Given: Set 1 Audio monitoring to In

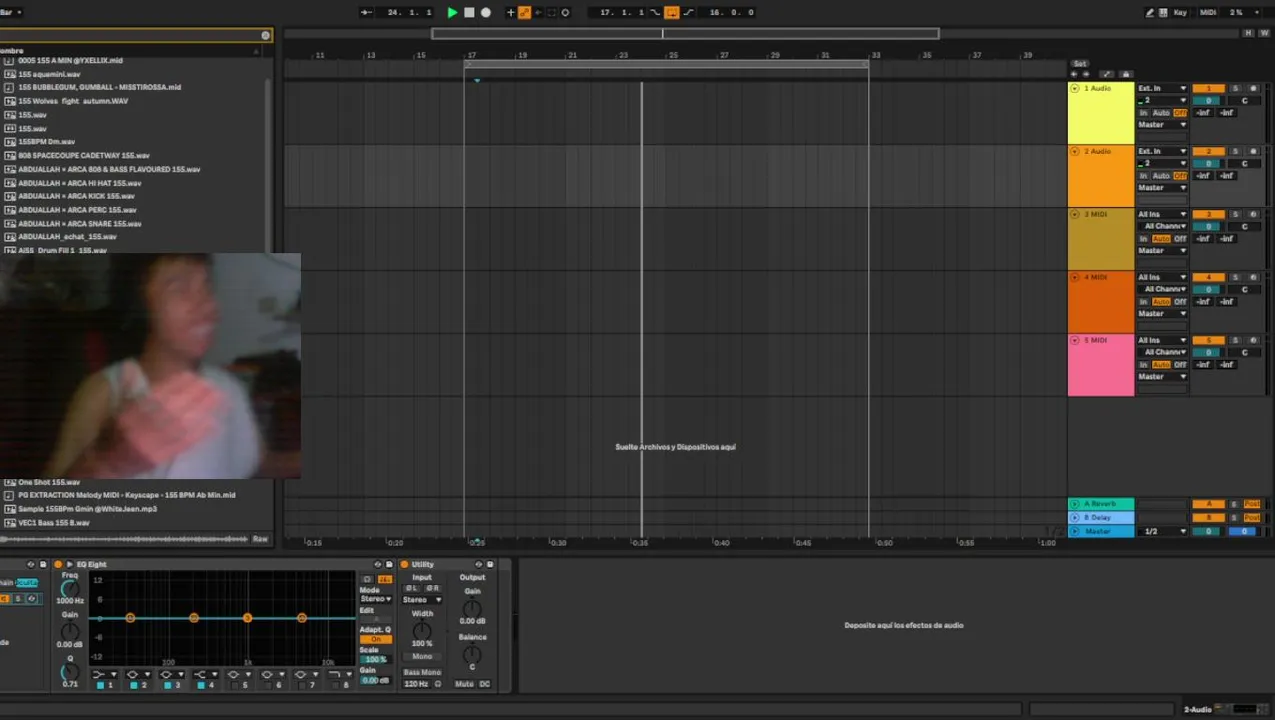Looking at the screenshot, I should point(1143,113).
